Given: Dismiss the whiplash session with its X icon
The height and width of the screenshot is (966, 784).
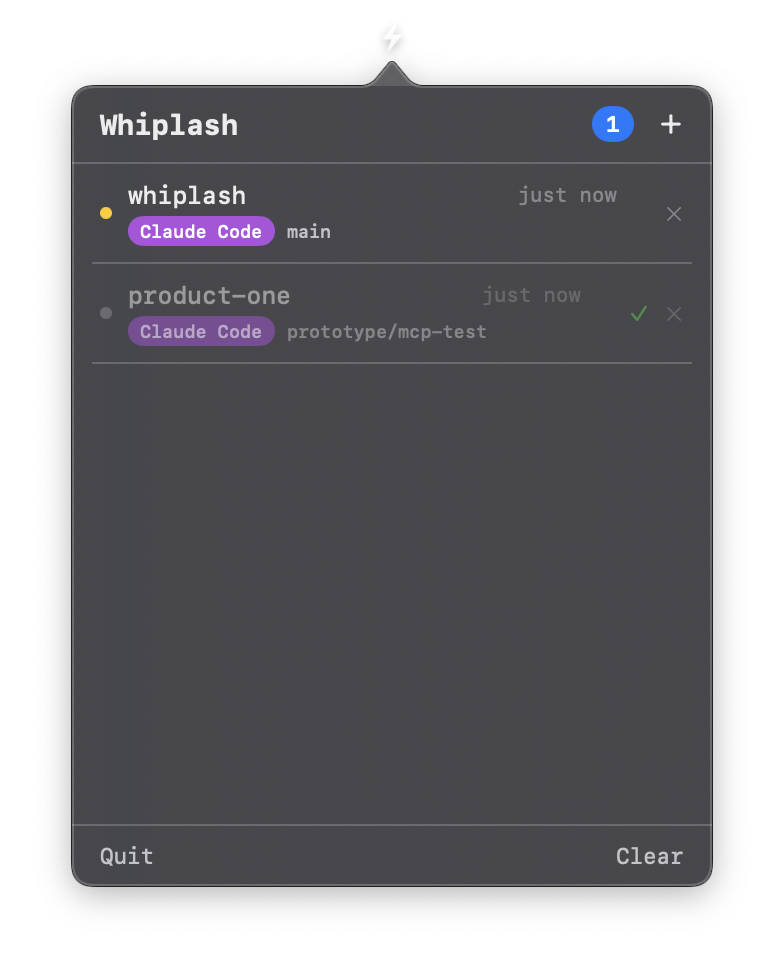Looking at the screenshot, I should [x=673, y=213].
